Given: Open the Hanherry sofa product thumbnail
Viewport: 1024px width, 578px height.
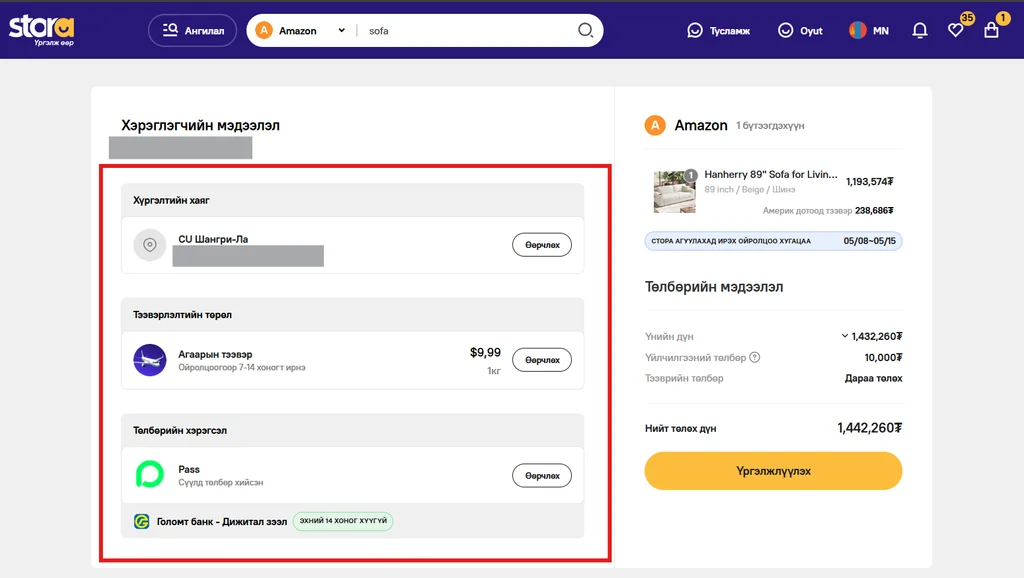Looking at the screenshot, I should point(675,191).
